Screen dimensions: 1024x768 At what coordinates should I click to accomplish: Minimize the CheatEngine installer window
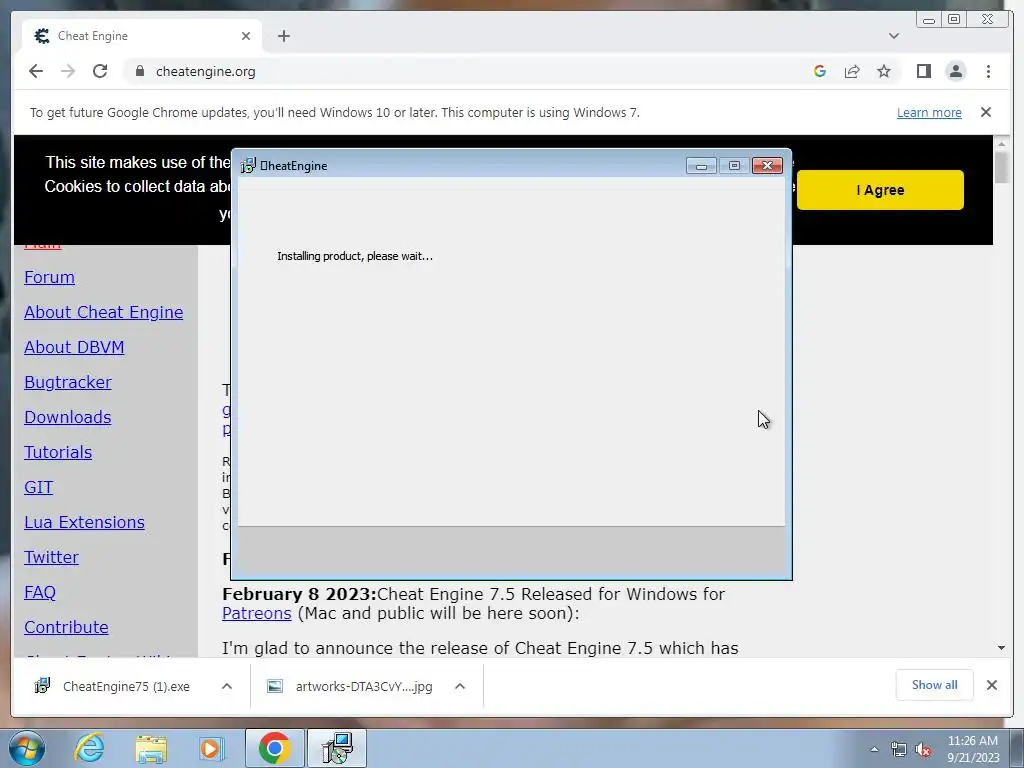tap(701, 166)
